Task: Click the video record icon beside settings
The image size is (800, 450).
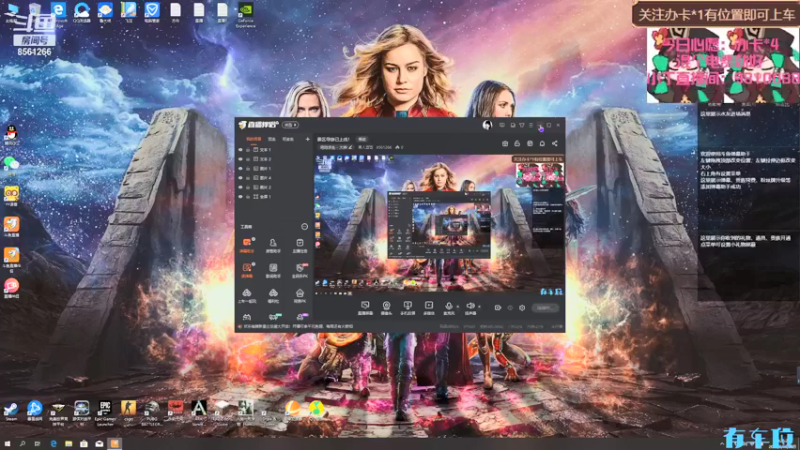Action: click(x=497, y=308)
